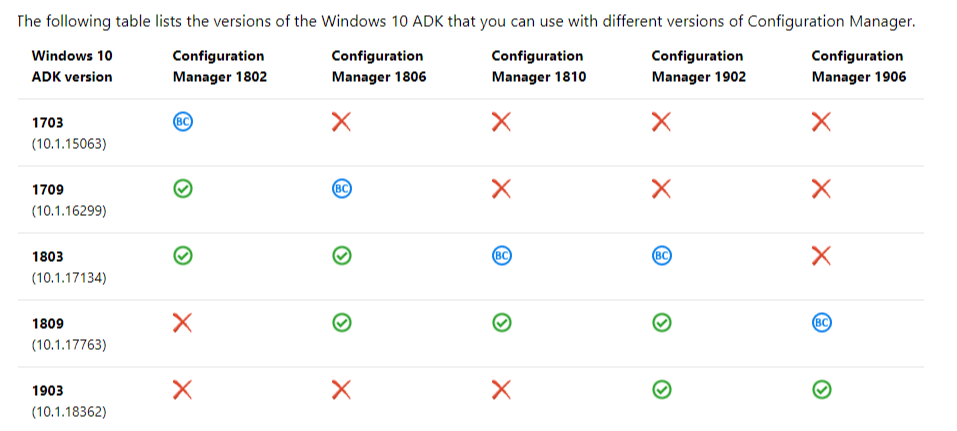Click green checkmark for ADK 1709, Manager 1802
957x431 pixels.
[x=183, y=188]
